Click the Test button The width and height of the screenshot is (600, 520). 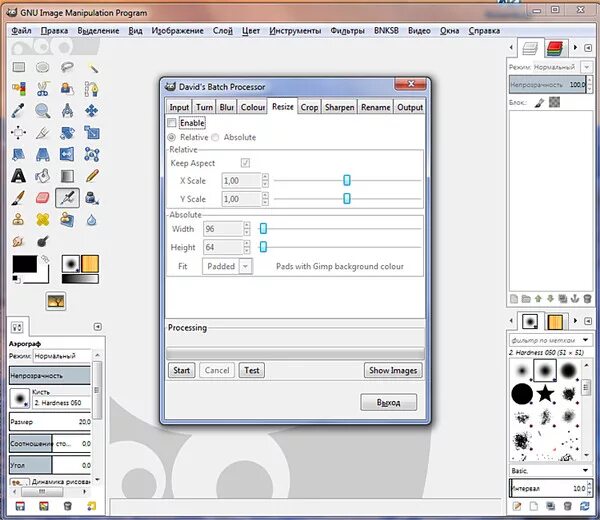[x=252, y=370]
